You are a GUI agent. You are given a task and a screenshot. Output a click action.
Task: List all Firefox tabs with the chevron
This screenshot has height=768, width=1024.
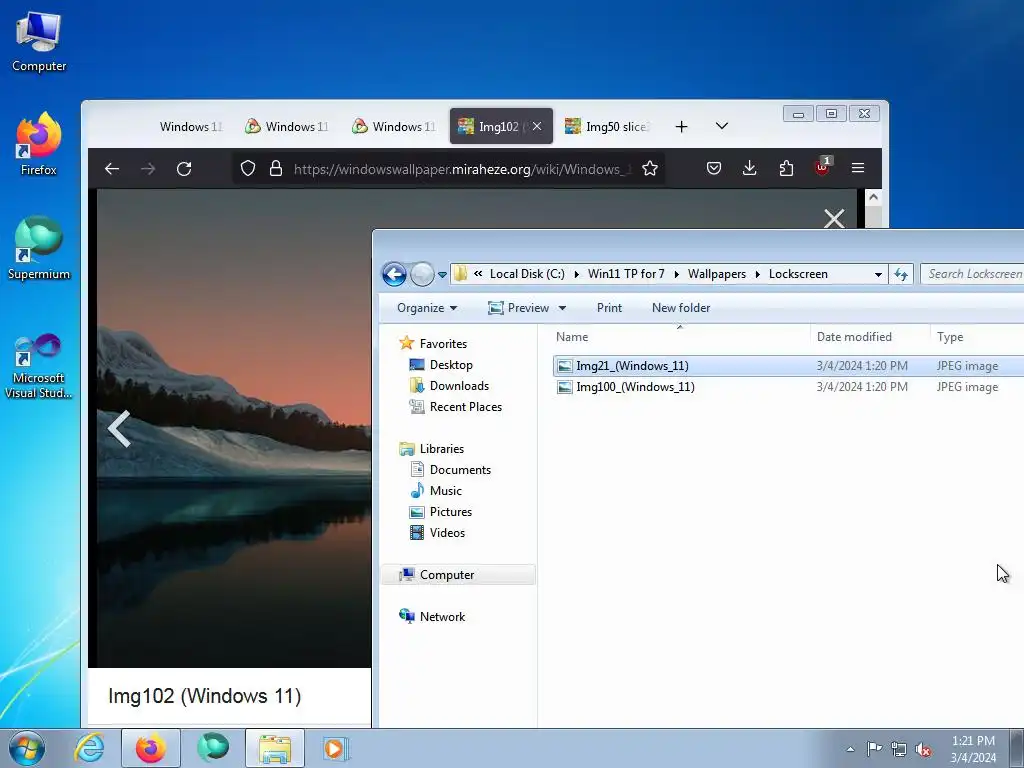pyautogui.click(x=722, y=126)
